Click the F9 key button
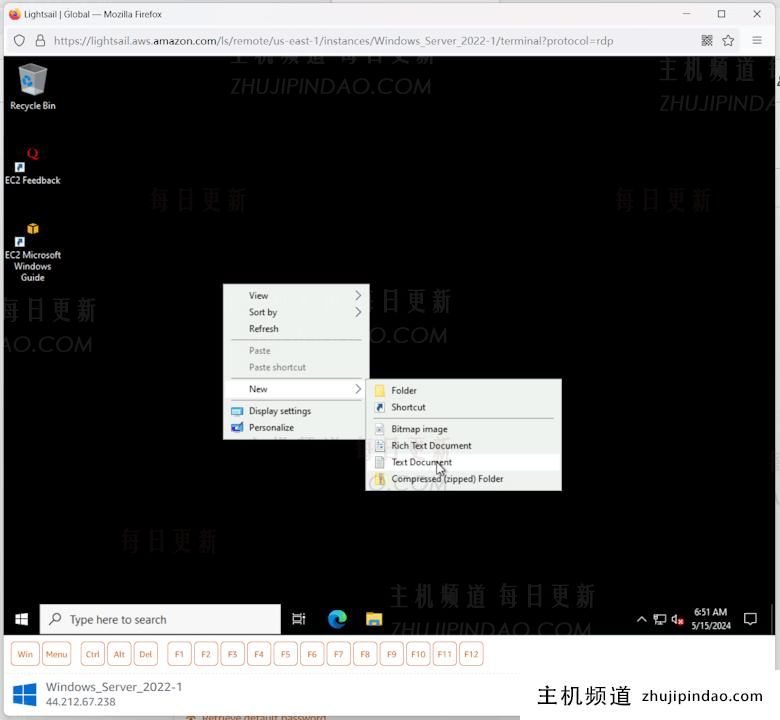The height and width of the screenshot is (720, 780). pyautogui.click(x=391, y=654)
